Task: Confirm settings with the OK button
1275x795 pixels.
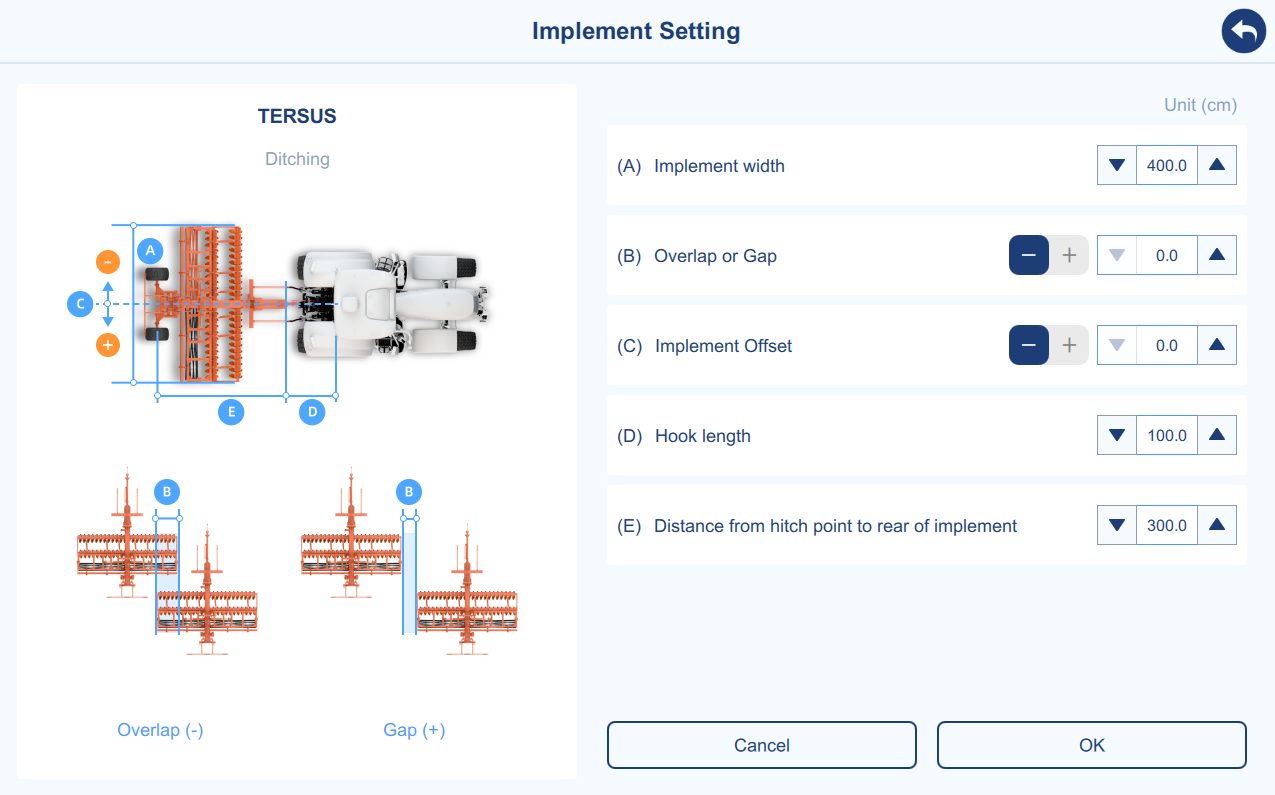Action: tap(1092, 745)
